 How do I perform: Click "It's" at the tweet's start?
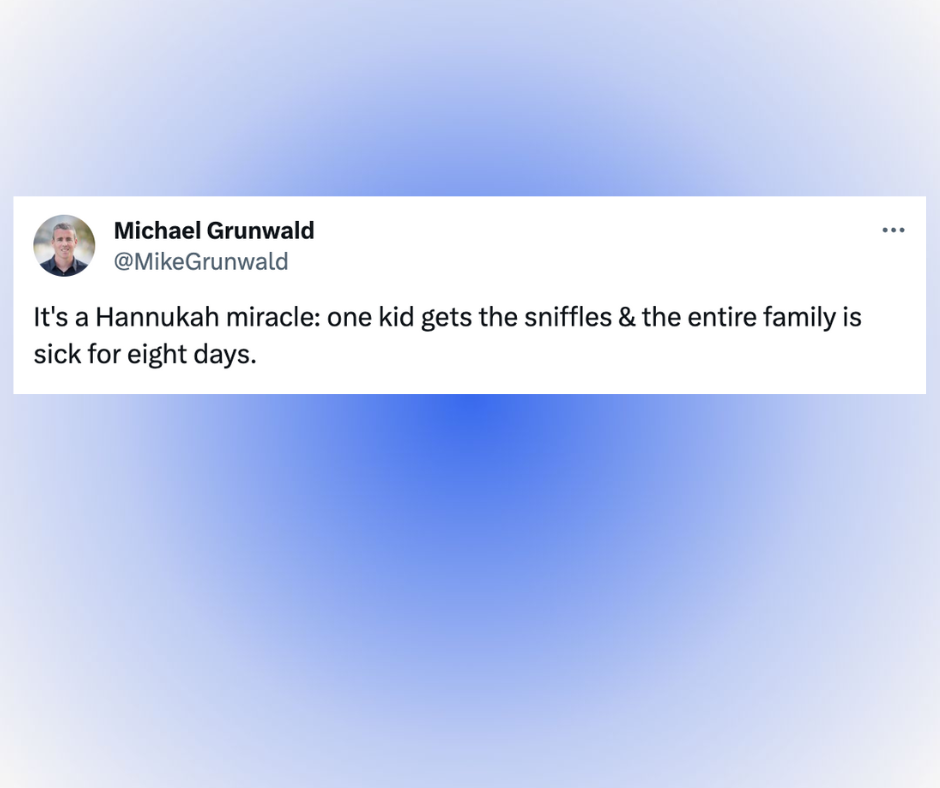point(50,319)
